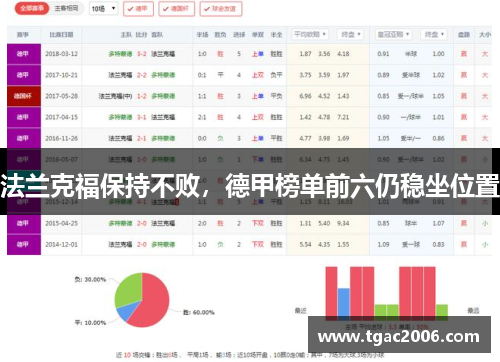Click the handicap 受半球 in the 2017-10-21 row
Screen dimensions: 500x362
pyautogui.click(x=411, y=75)
